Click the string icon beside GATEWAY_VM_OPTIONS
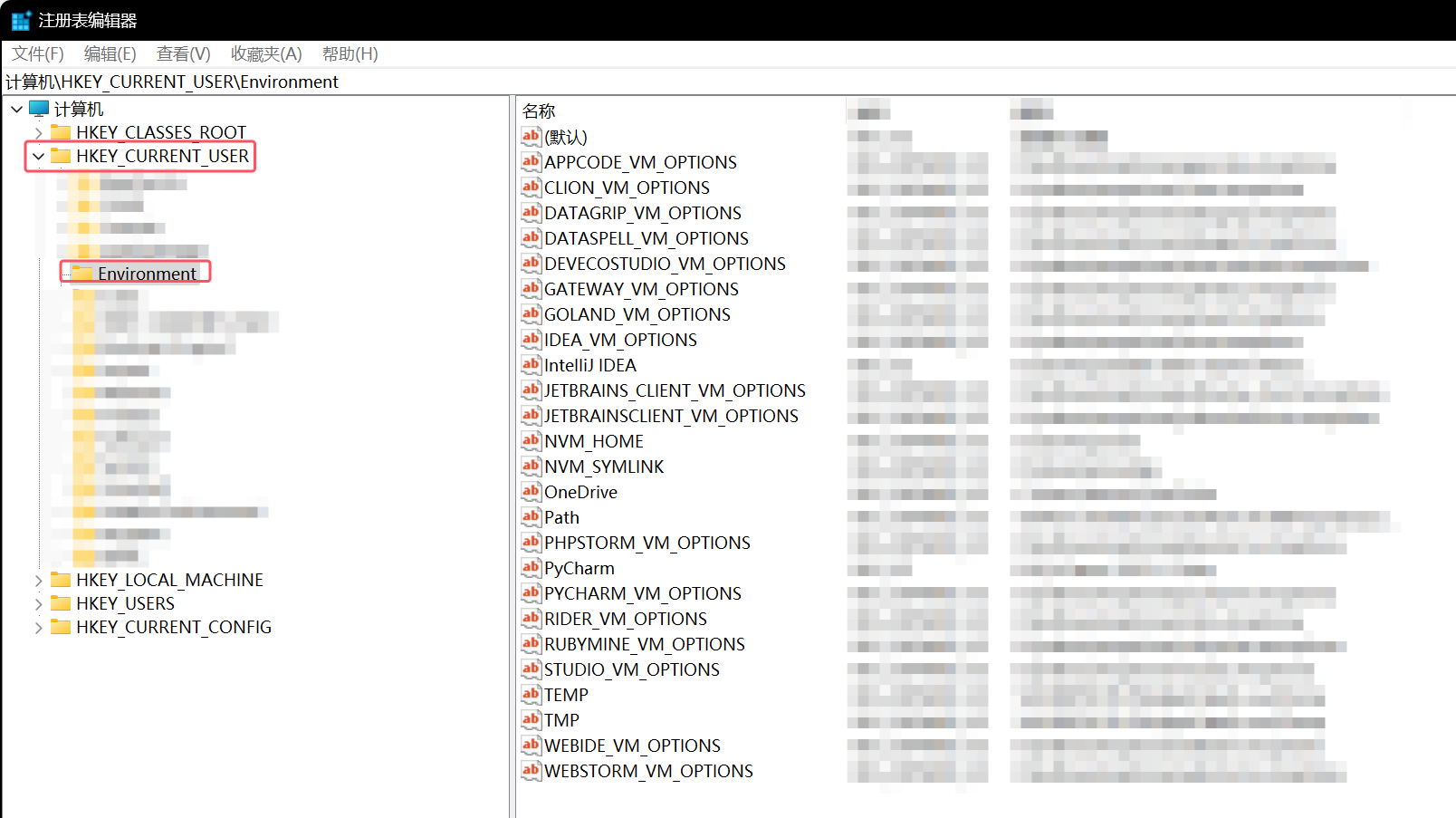The image size is (1456, 818). 532,289
